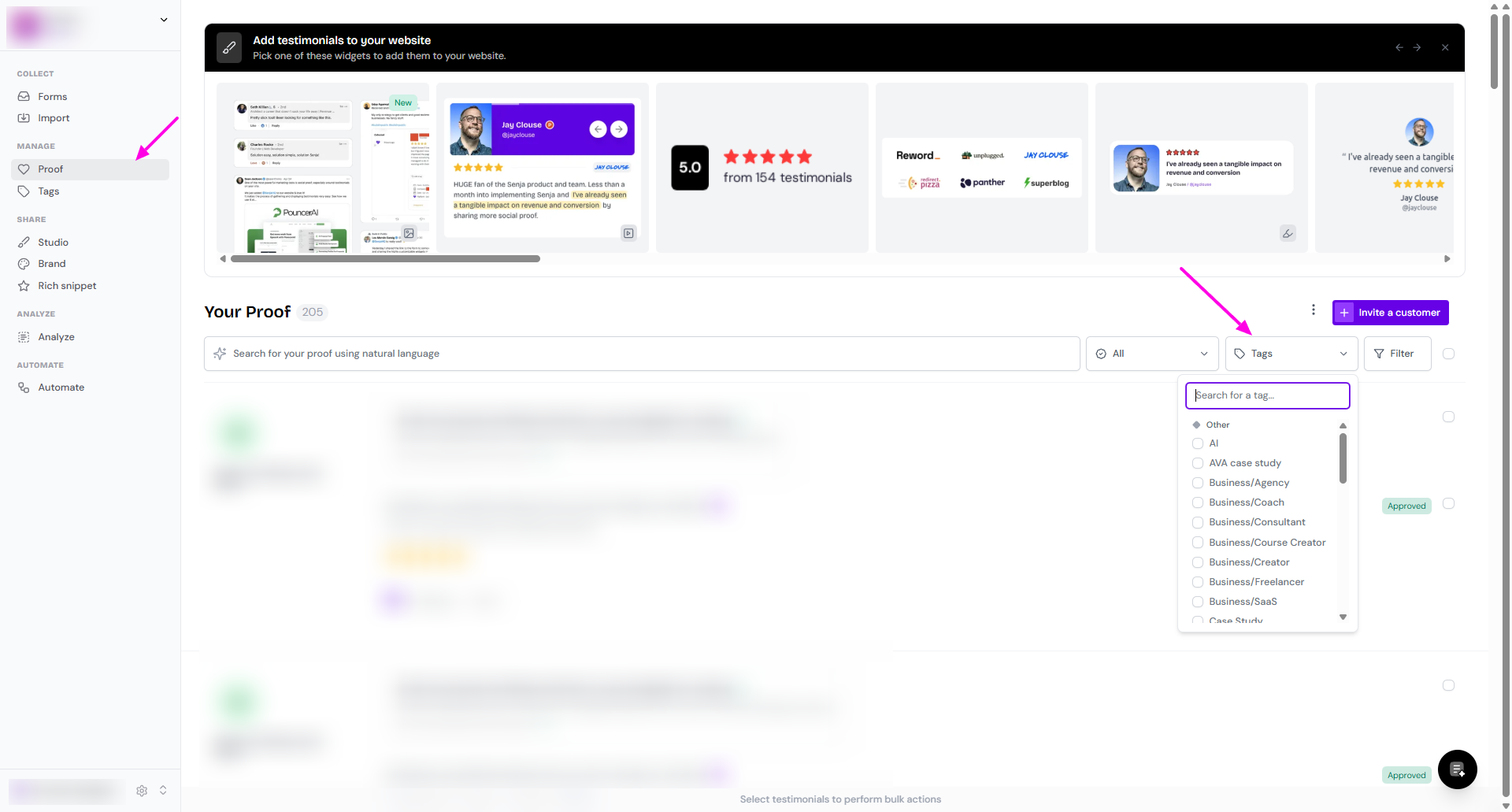Click the Rich snippet star icon

click(24, 286)
